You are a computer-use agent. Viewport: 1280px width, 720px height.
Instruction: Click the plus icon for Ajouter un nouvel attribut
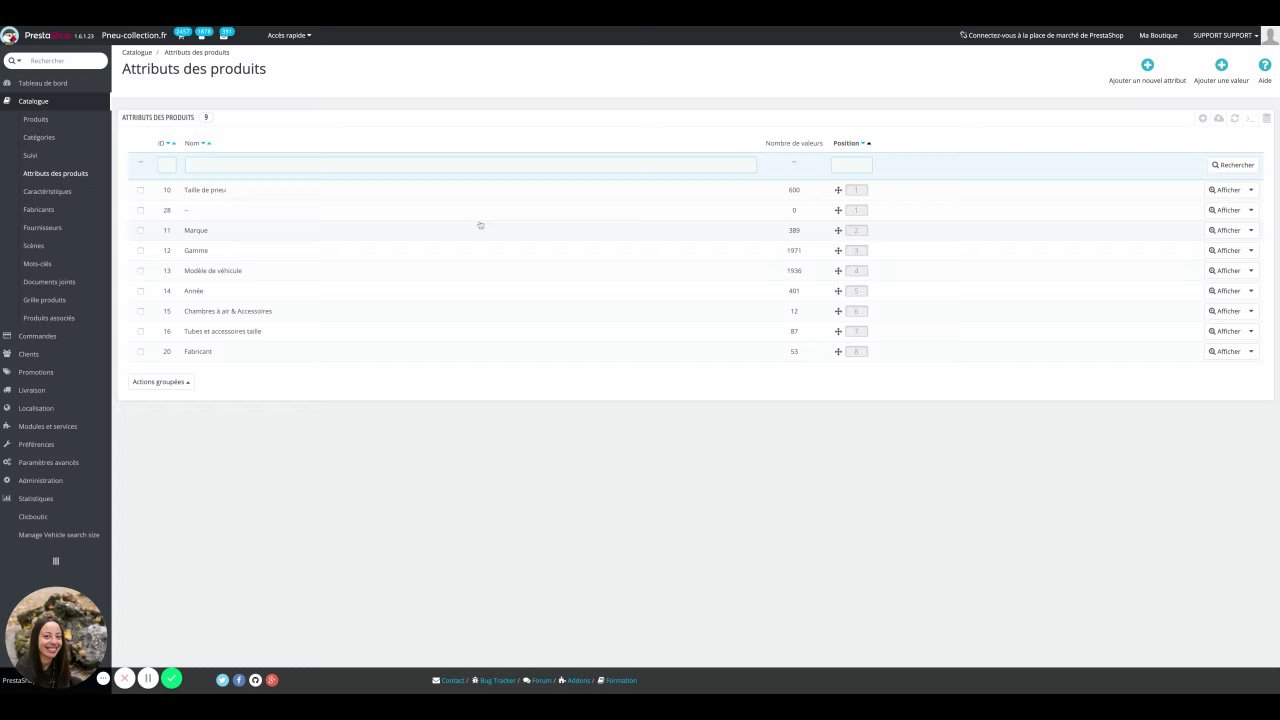(1147, 65)
